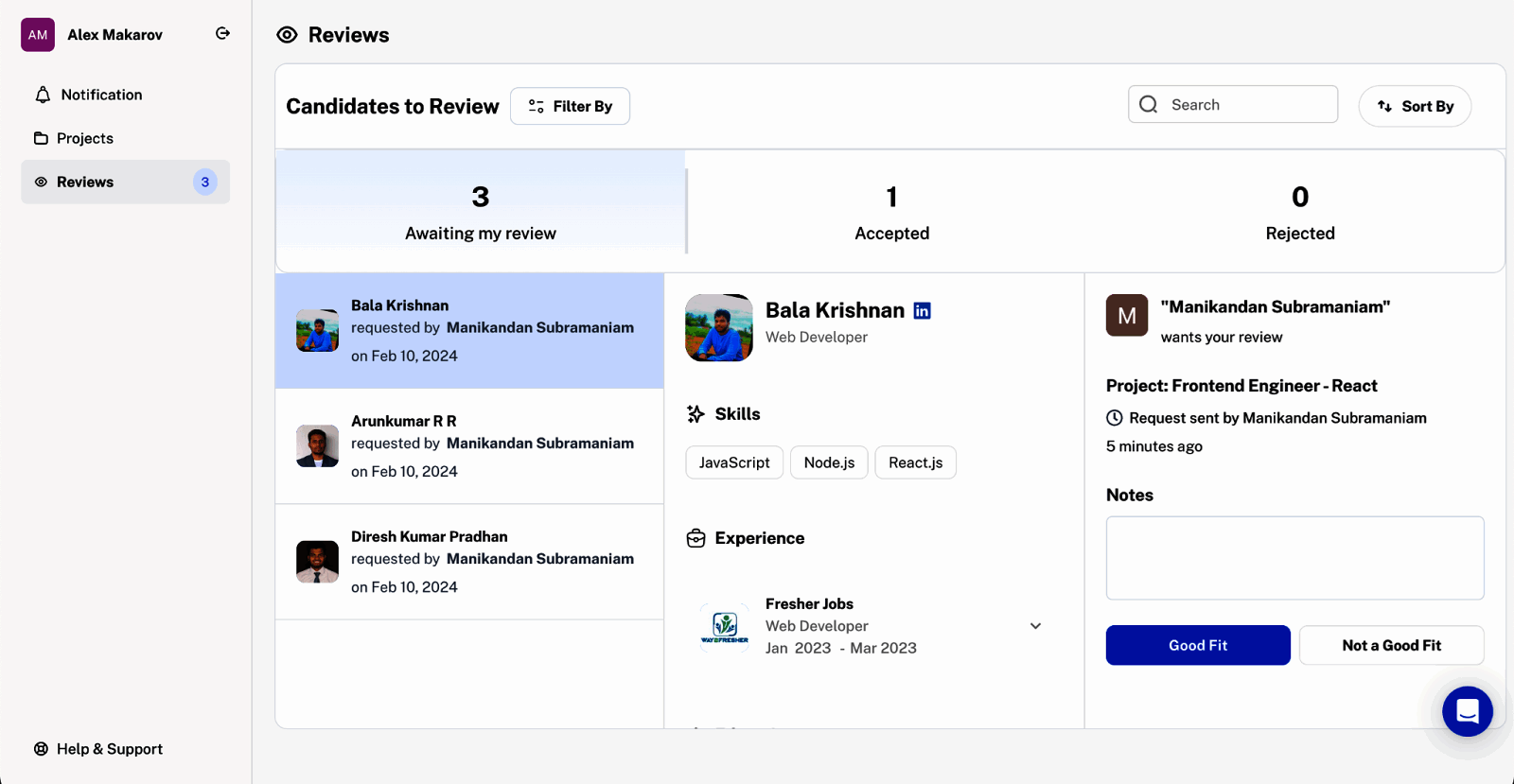Go to Projects in the sidebar
1514x784 pixels.
(x=84, y=138)
